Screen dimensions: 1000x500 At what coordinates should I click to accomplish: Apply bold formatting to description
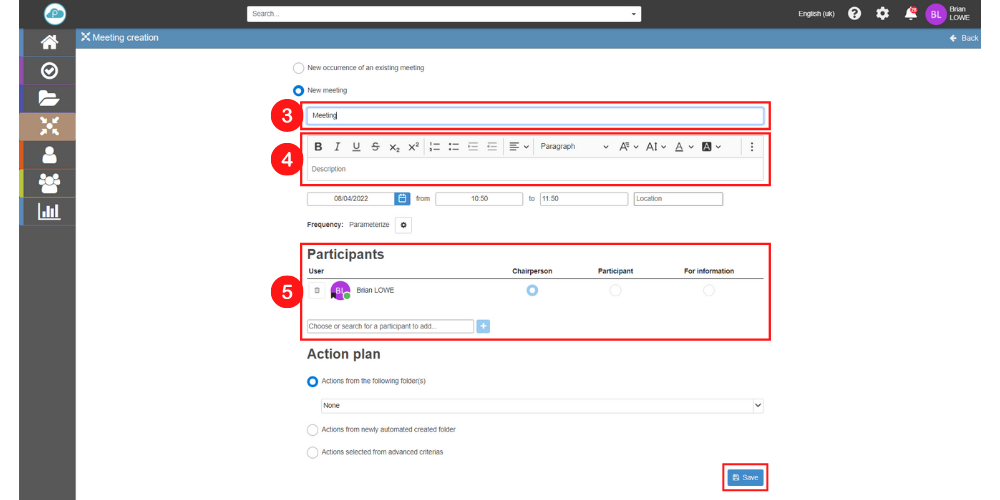click(318, 147)
